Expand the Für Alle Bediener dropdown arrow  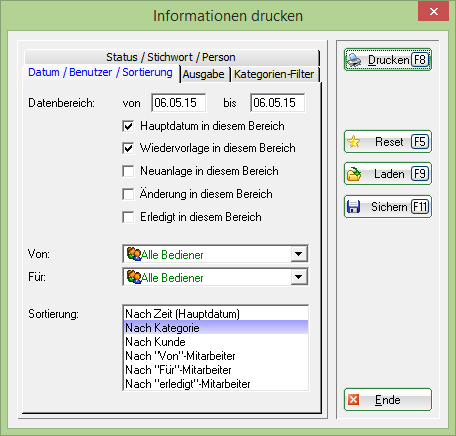(299, 277)
